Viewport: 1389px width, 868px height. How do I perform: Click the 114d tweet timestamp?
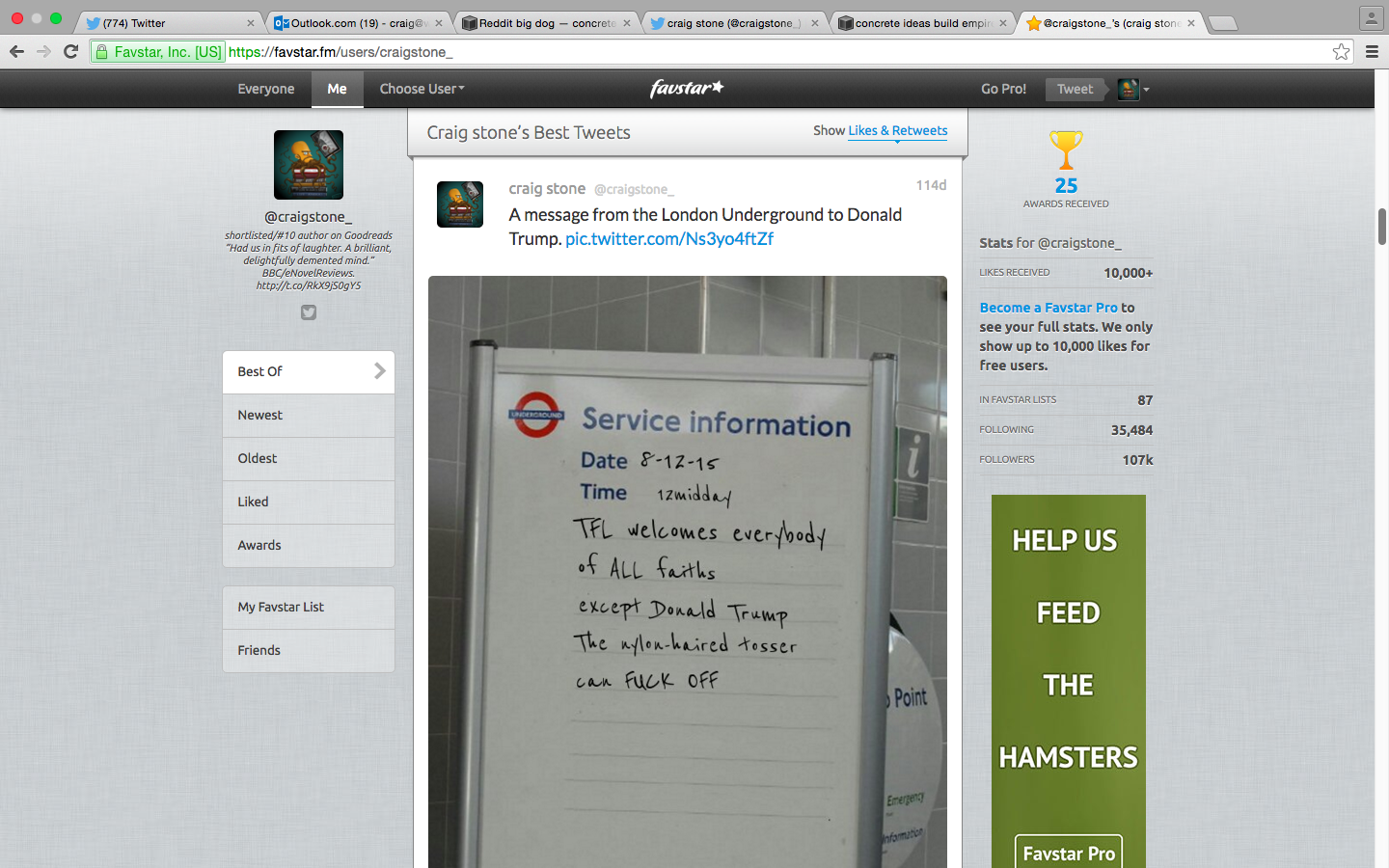click(931, 185)
